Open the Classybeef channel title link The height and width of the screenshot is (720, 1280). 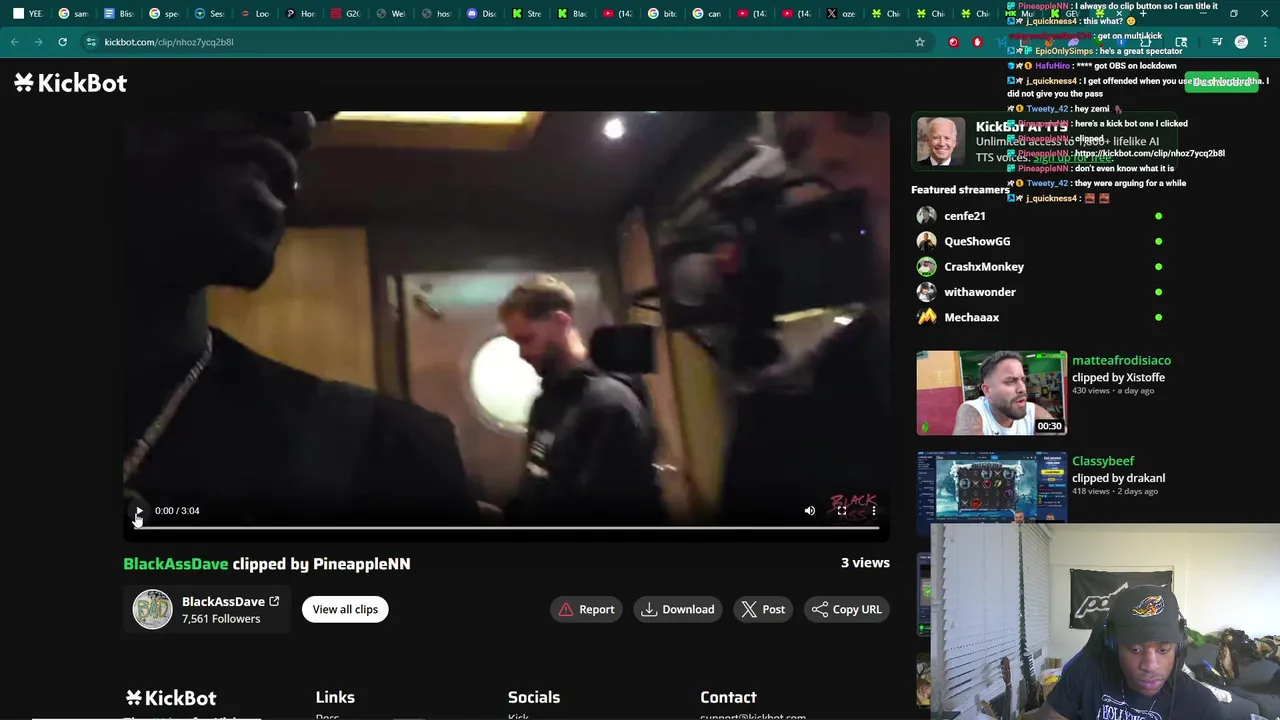tap(1103, 461)
